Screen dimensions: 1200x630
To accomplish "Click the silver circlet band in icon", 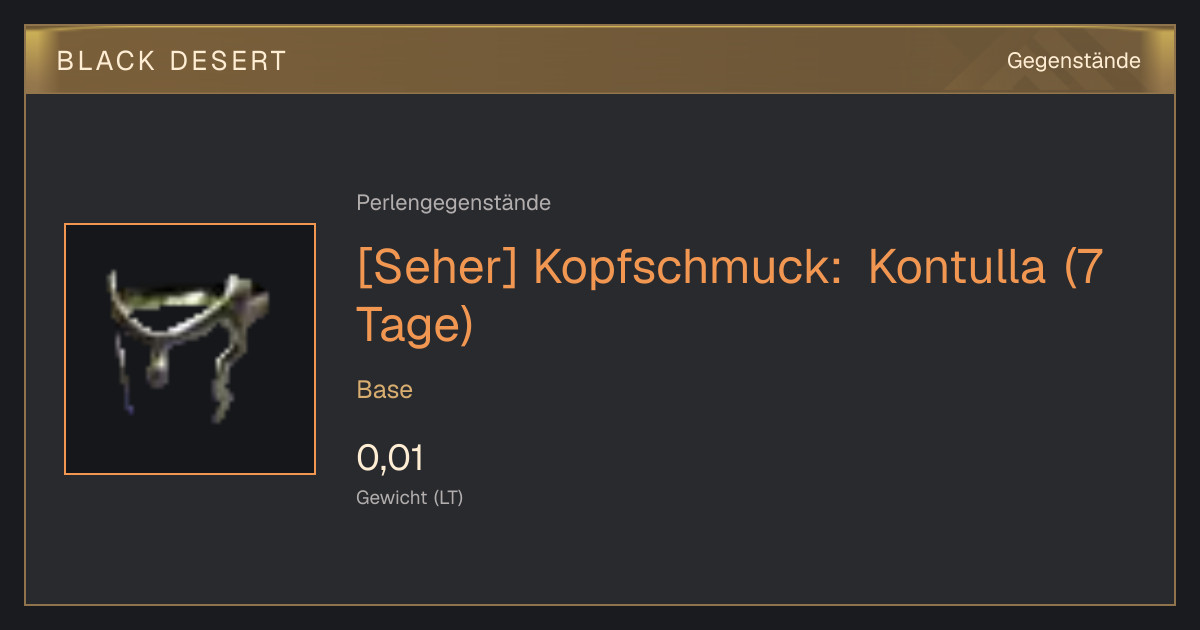I will pyautogui.click(x=185, y=298).
